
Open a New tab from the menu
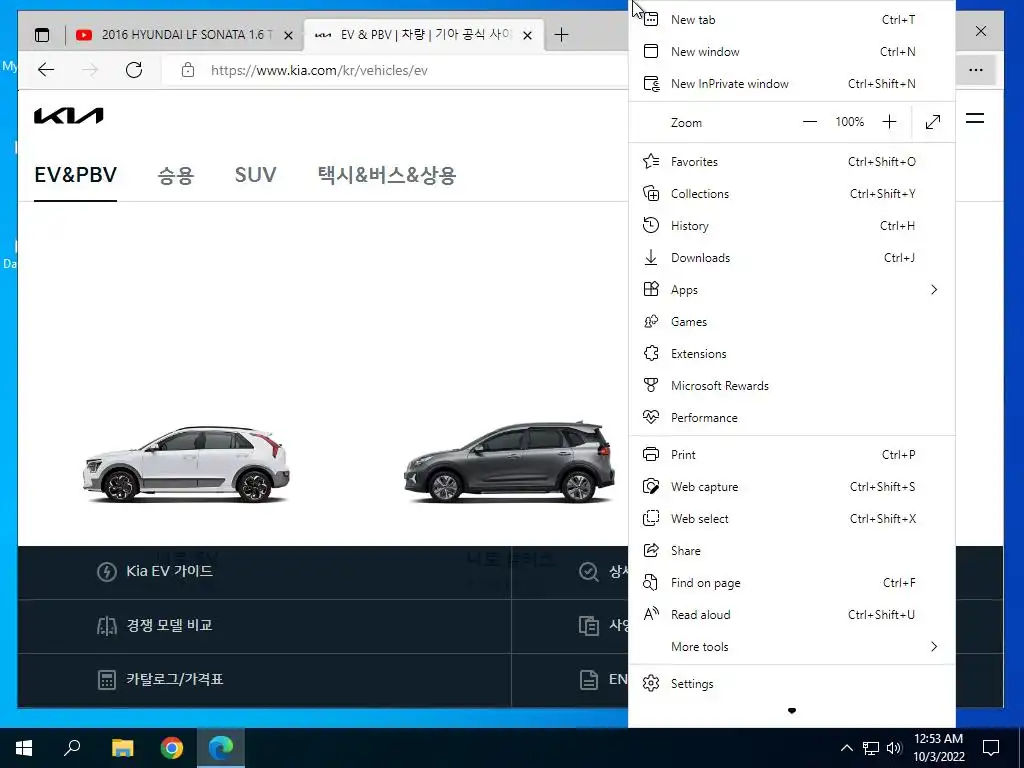pyautogui.click(x=792, y=20)
